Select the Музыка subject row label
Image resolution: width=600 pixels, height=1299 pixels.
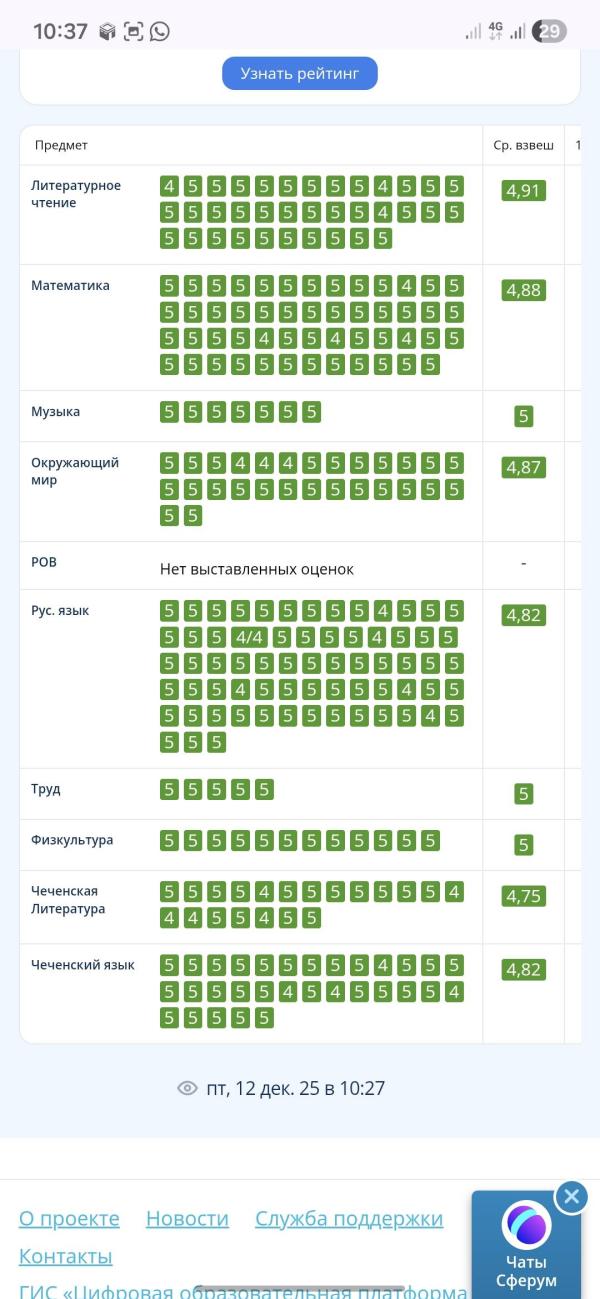[55, 411]
